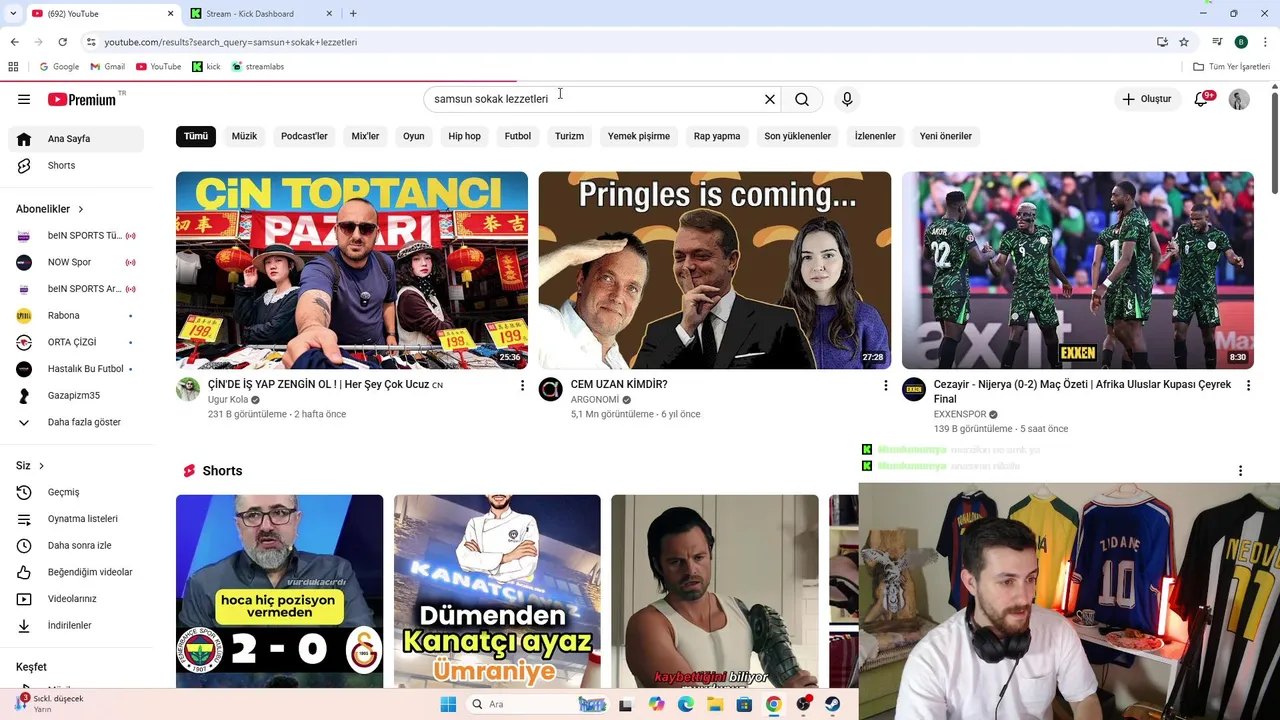Image resolution: width=1280 pixels, height=720 pixels.
Task: Click EXXENSPOR channel avatar
Action: coord(914,389)
